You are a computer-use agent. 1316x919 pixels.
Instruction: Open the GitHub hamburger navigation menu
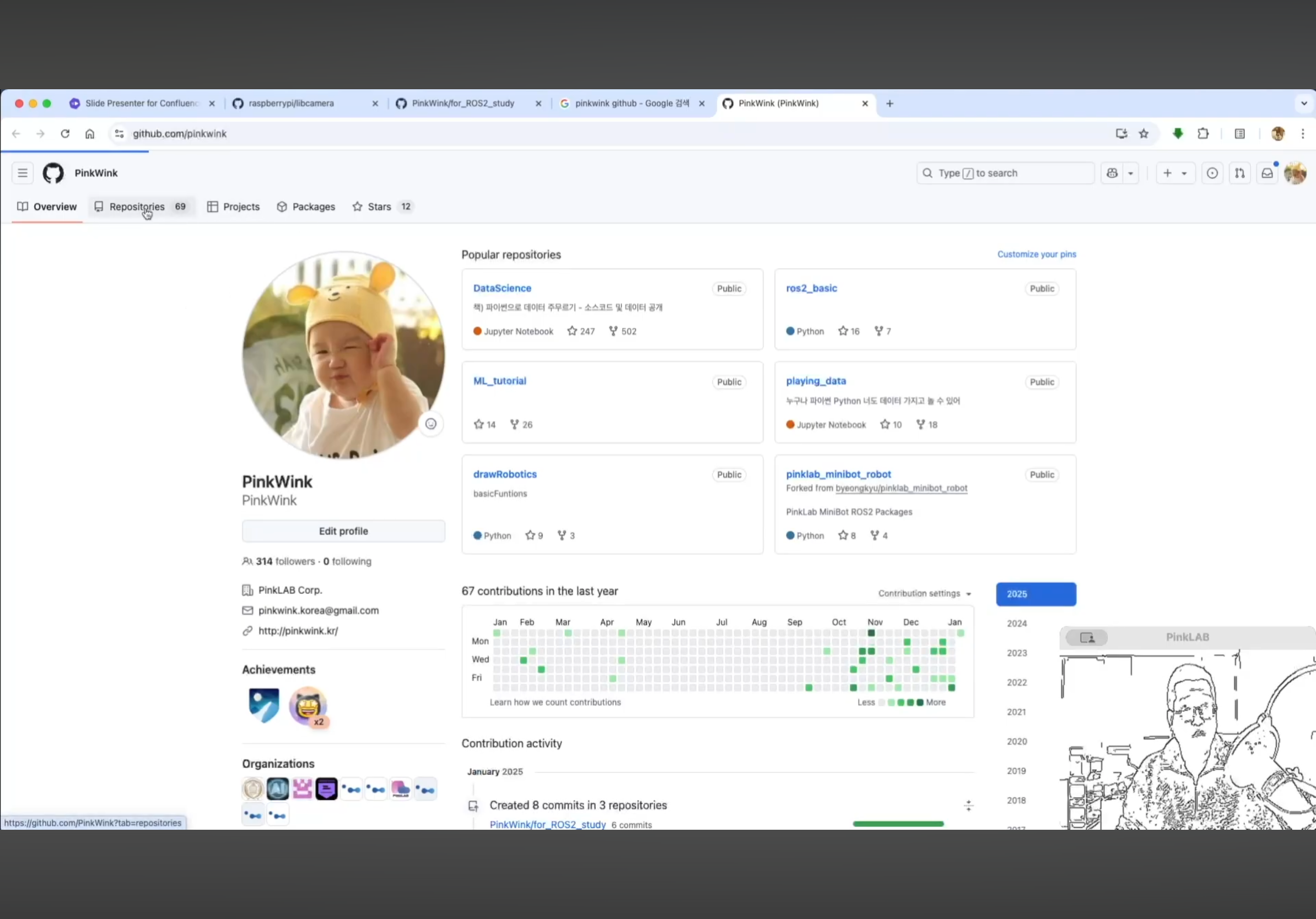point(23,173)
